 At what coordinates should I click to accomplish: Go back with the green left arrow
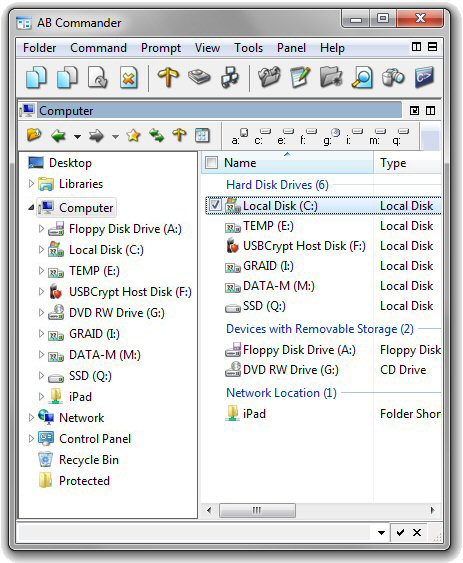(58, 136)
